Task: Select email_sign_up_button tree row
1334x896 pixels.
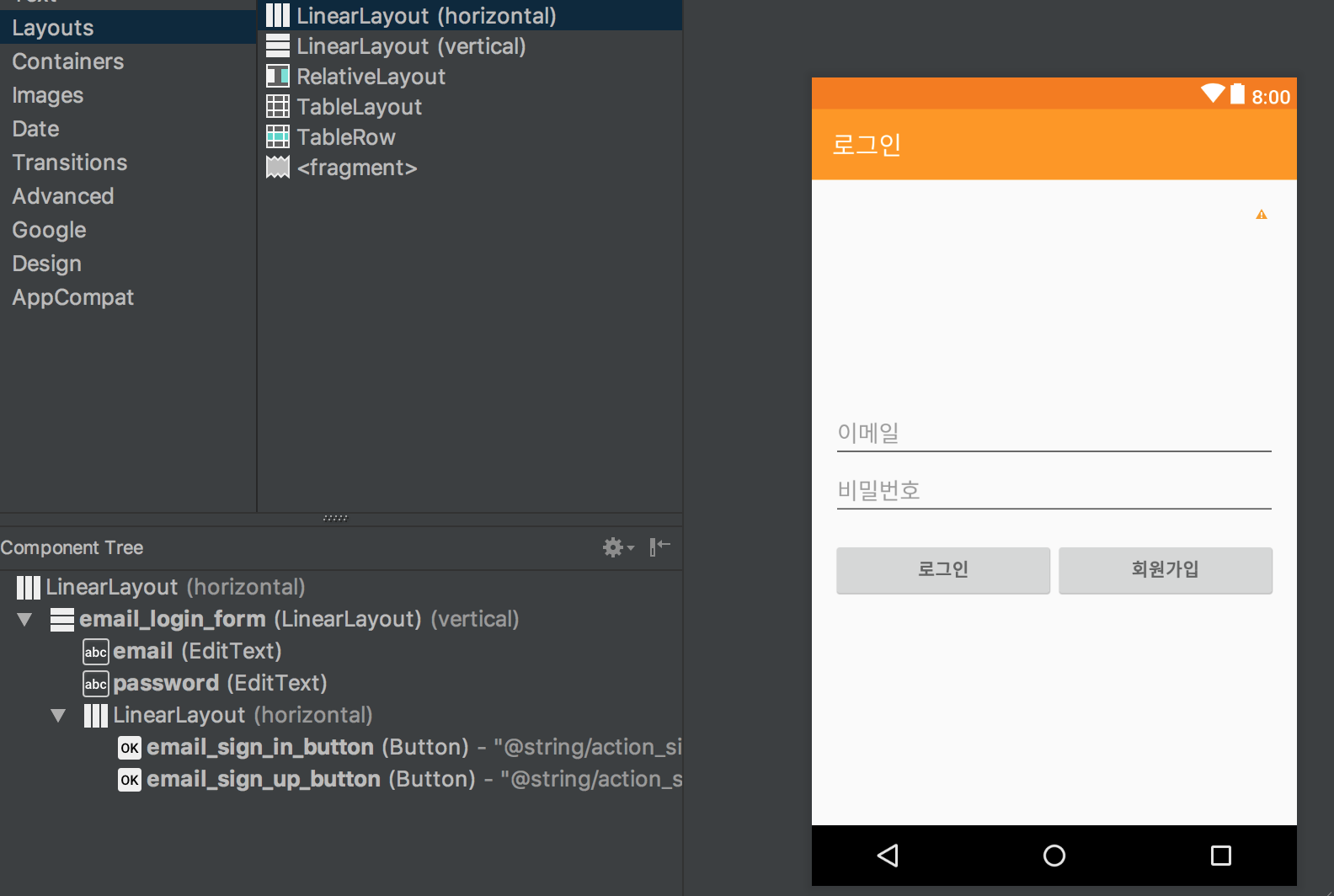Action: coord(341,779)
